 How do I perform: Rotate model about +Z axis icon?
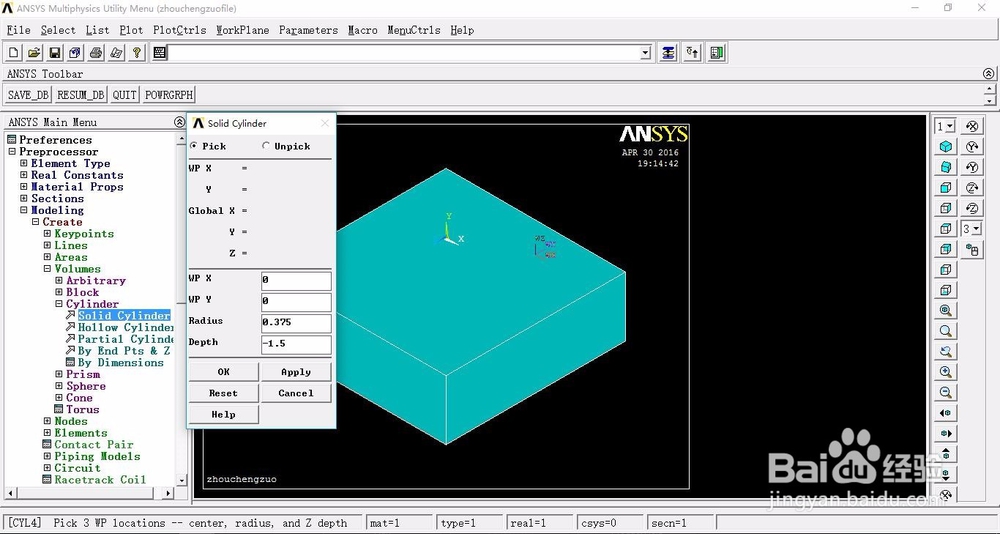point(972,188)
